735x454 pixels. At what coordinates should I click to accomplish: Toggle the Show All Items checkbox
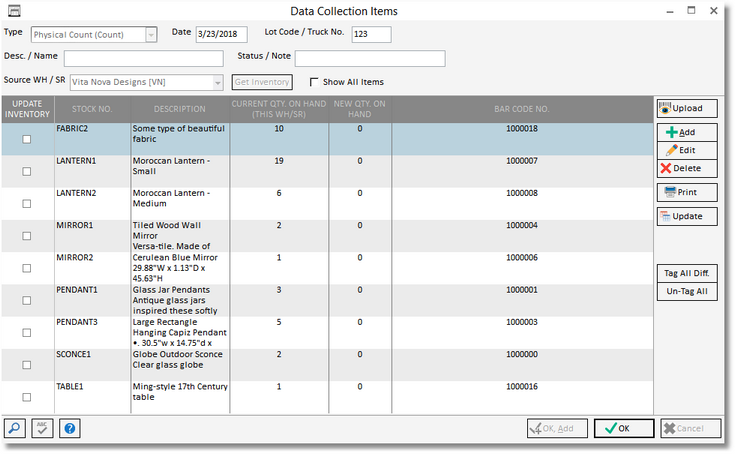314,82
